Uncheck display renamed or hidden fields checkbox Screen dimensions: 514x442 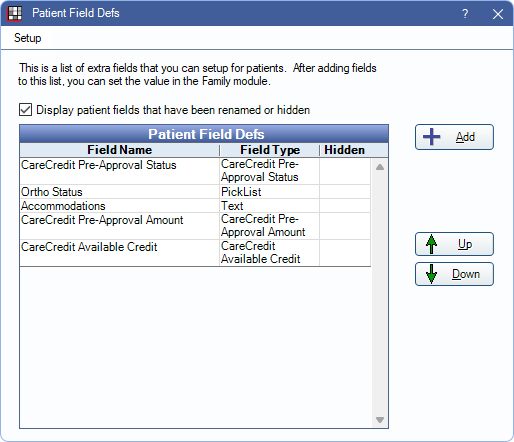(25, 110)
